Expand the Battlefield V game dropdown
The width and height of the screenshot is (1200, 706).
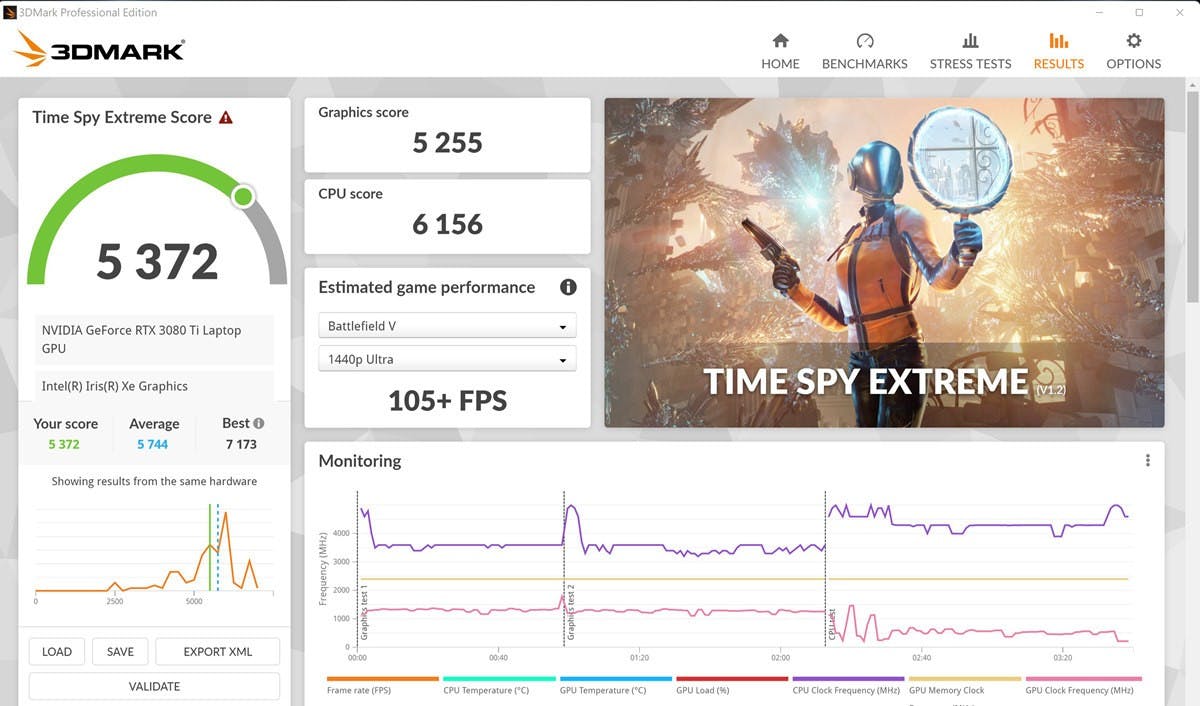[447, 326]
